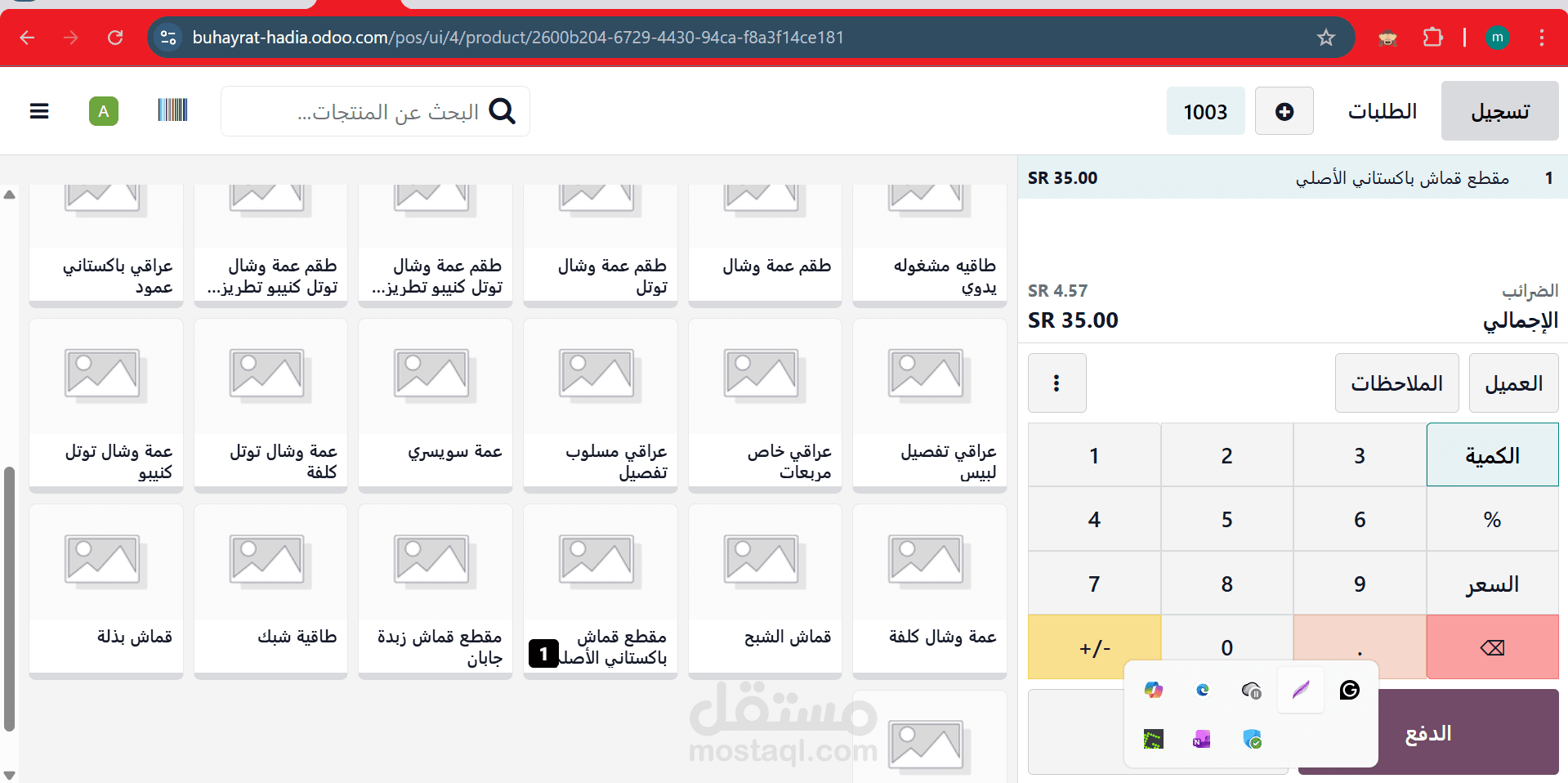The image size is (1568, 783).
Task: Click the magnifier search icon
Action: 502,110
